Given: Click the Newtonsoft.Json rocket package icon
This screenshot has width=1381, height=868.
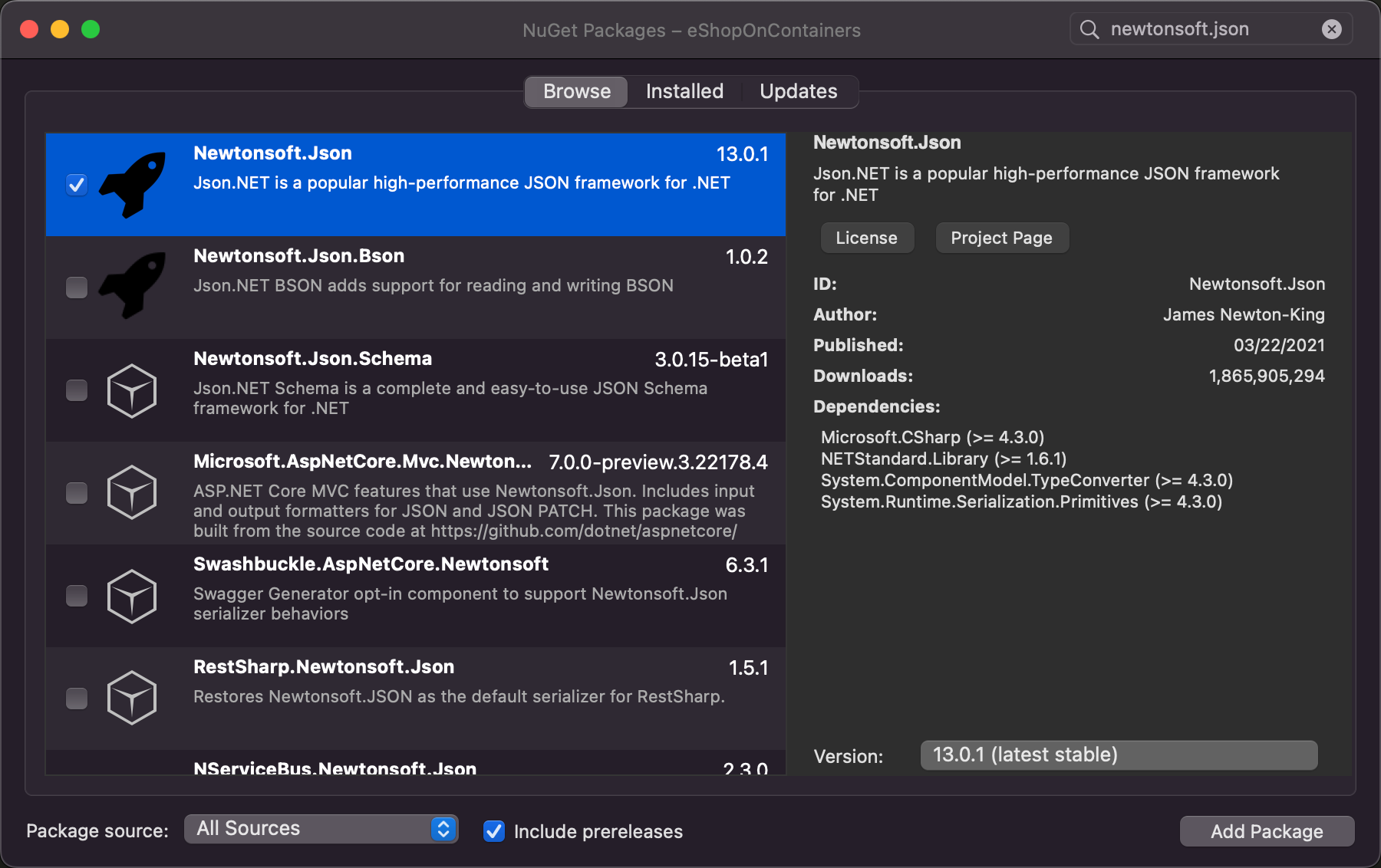Looking at the screenshot, I should tap(132, 184).
